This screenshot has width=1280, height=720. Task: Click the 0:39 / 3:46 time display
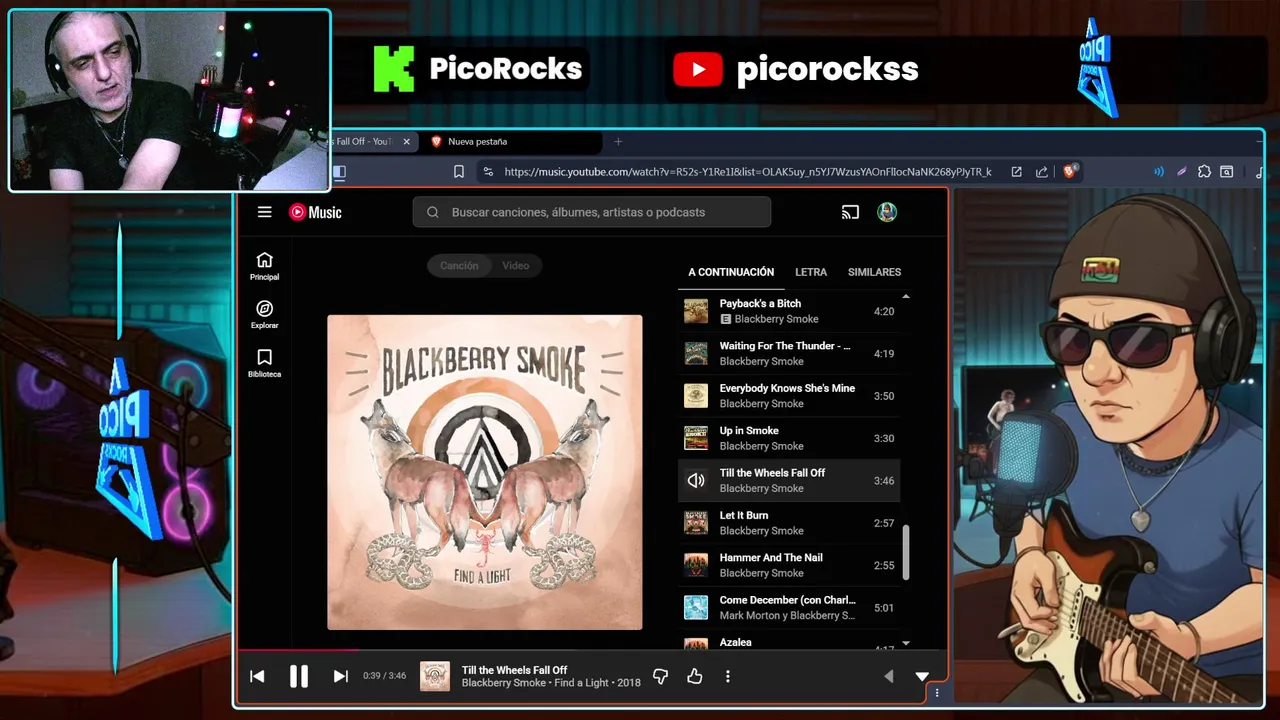pyautogui.click(x=384, y=676)
